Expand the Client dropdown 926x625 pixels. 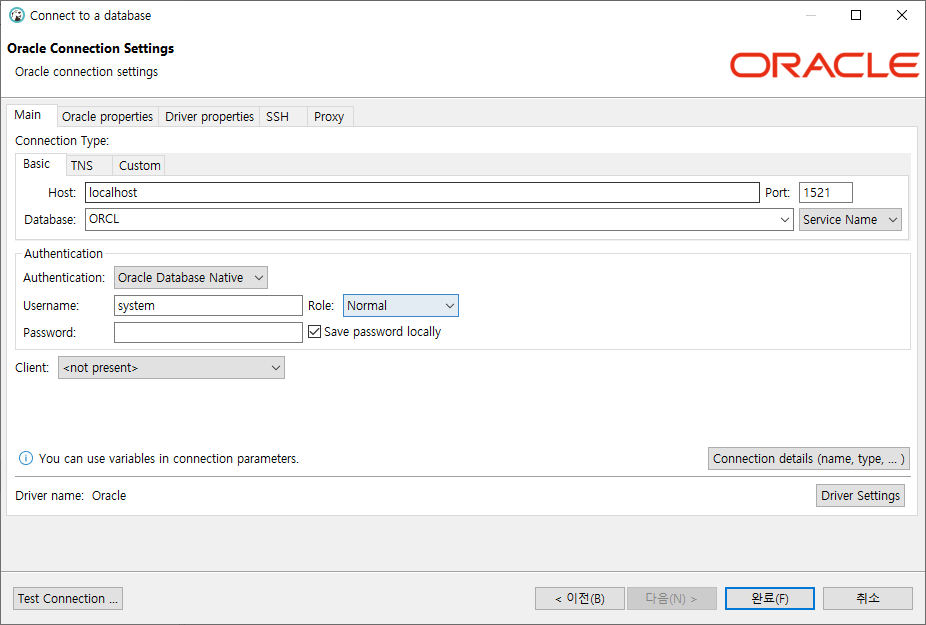pos(171,367)
